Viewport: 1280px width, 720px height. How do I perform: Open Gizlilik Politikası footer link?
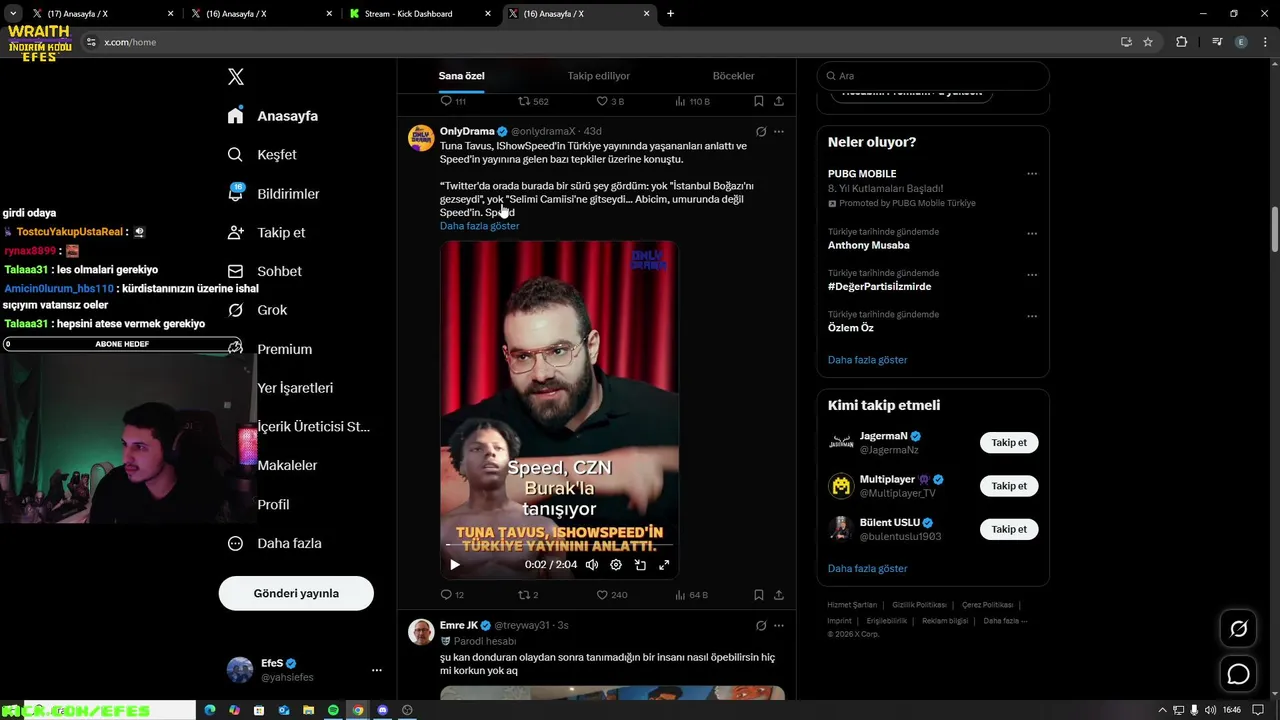[919, 605]
